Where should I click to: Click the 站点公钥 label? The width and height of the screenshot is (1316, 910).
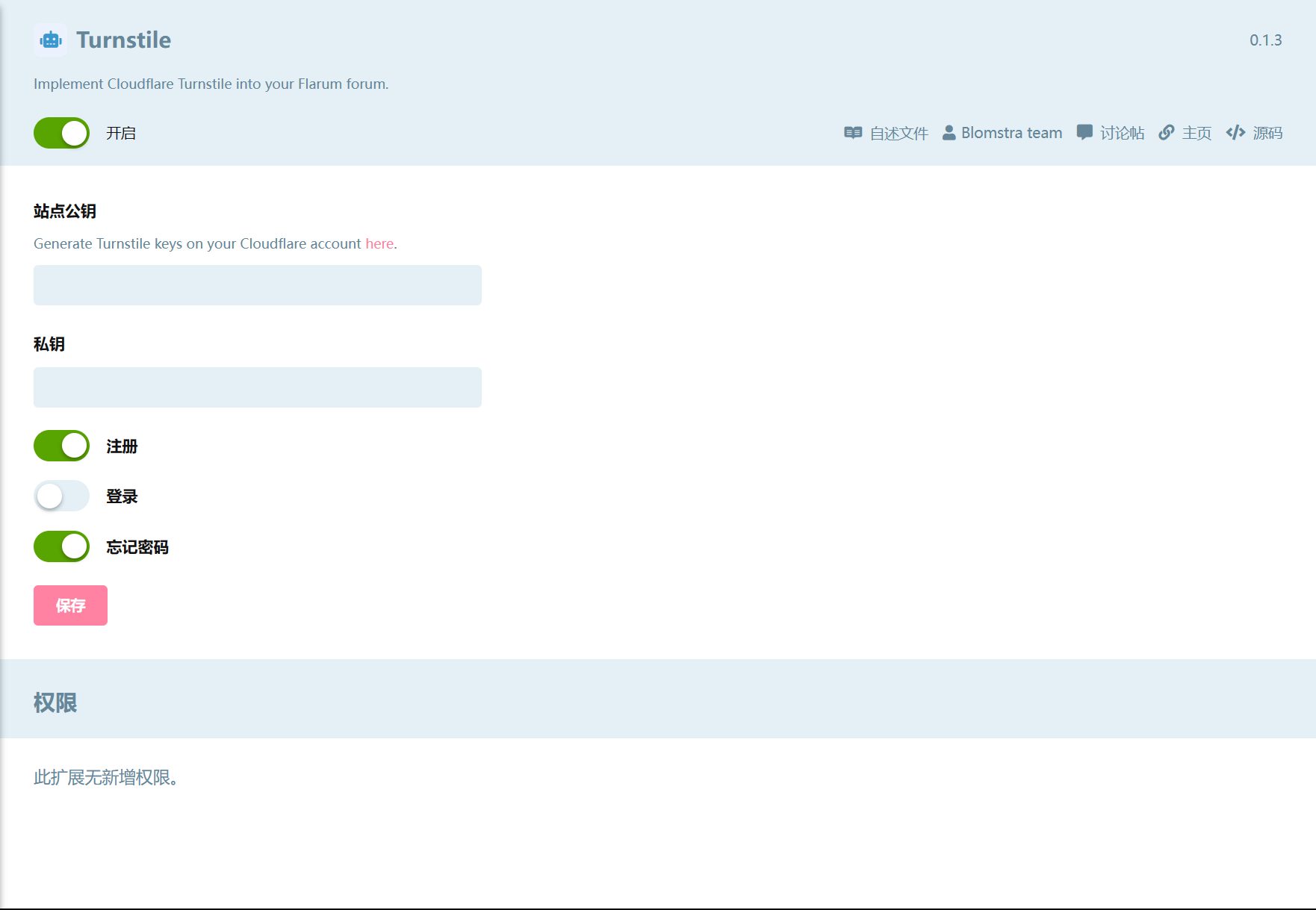[65, 211]
